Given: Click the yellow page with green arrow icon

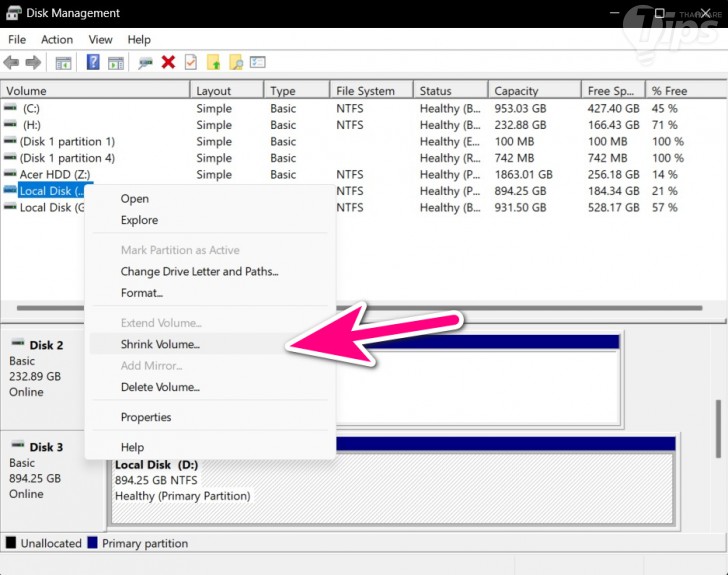Looking at the screenshot, I should point(214,62).
